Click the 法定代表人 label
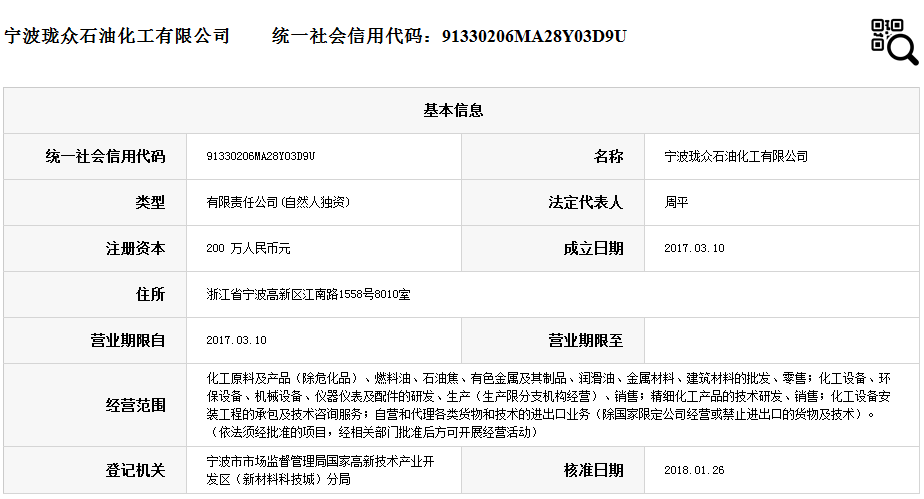This screenshot has width=924, height=499. [586, 202]
